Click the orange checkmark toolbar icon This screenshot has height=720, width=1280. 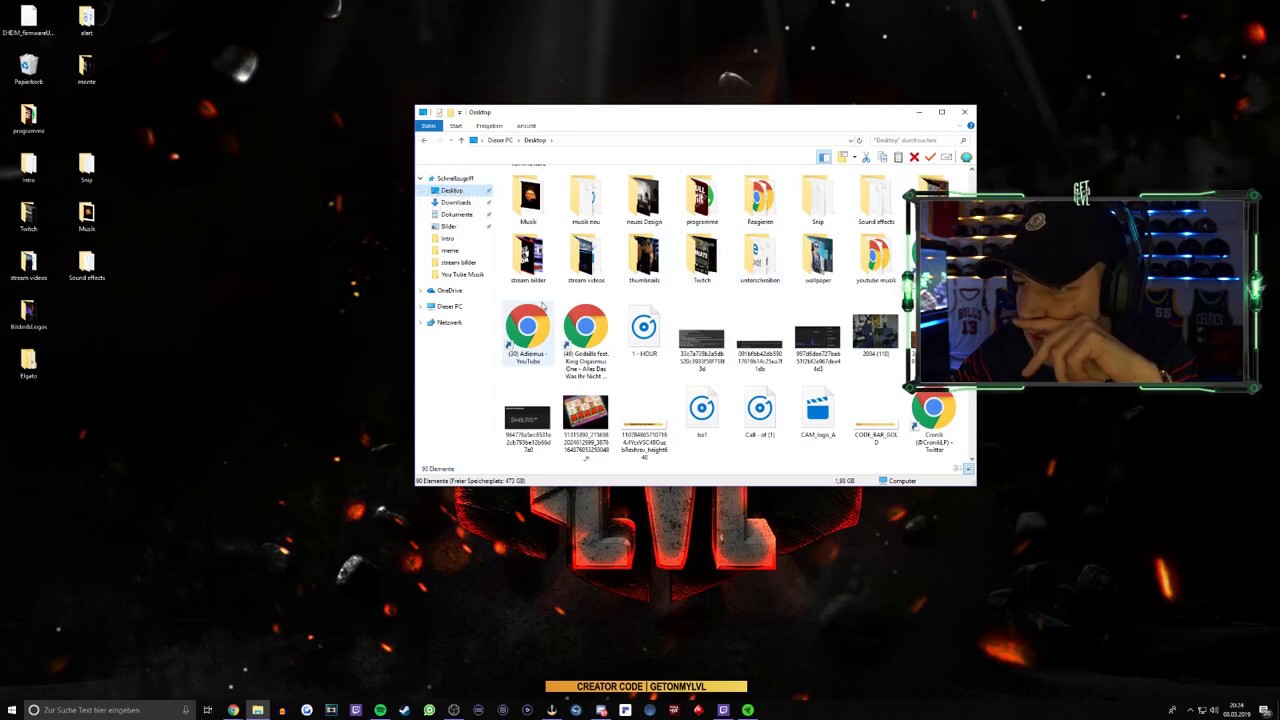pos(930,157)
